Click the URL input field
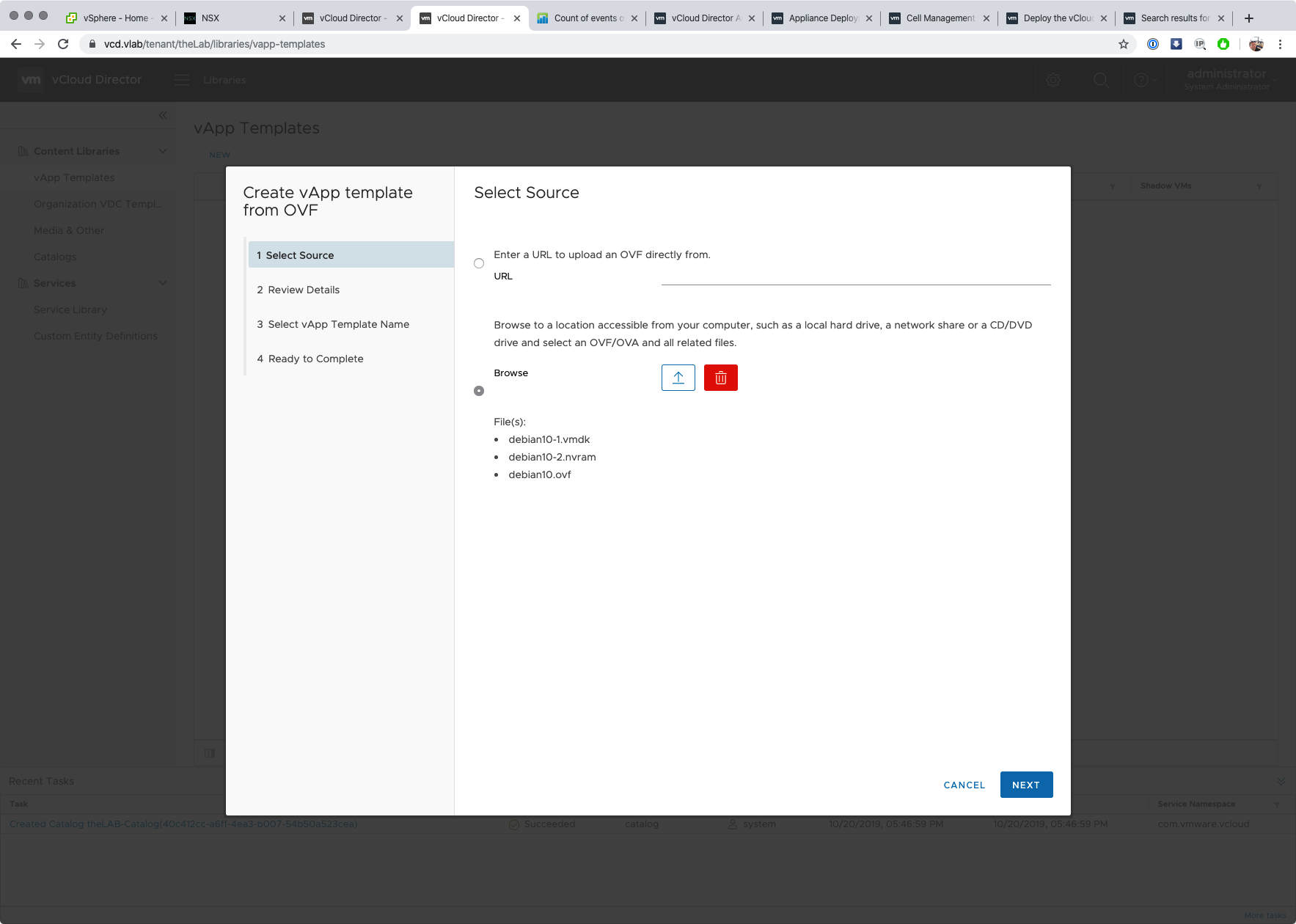The width and height of the screenshot is (1296, 924). [x=856, y=276]
